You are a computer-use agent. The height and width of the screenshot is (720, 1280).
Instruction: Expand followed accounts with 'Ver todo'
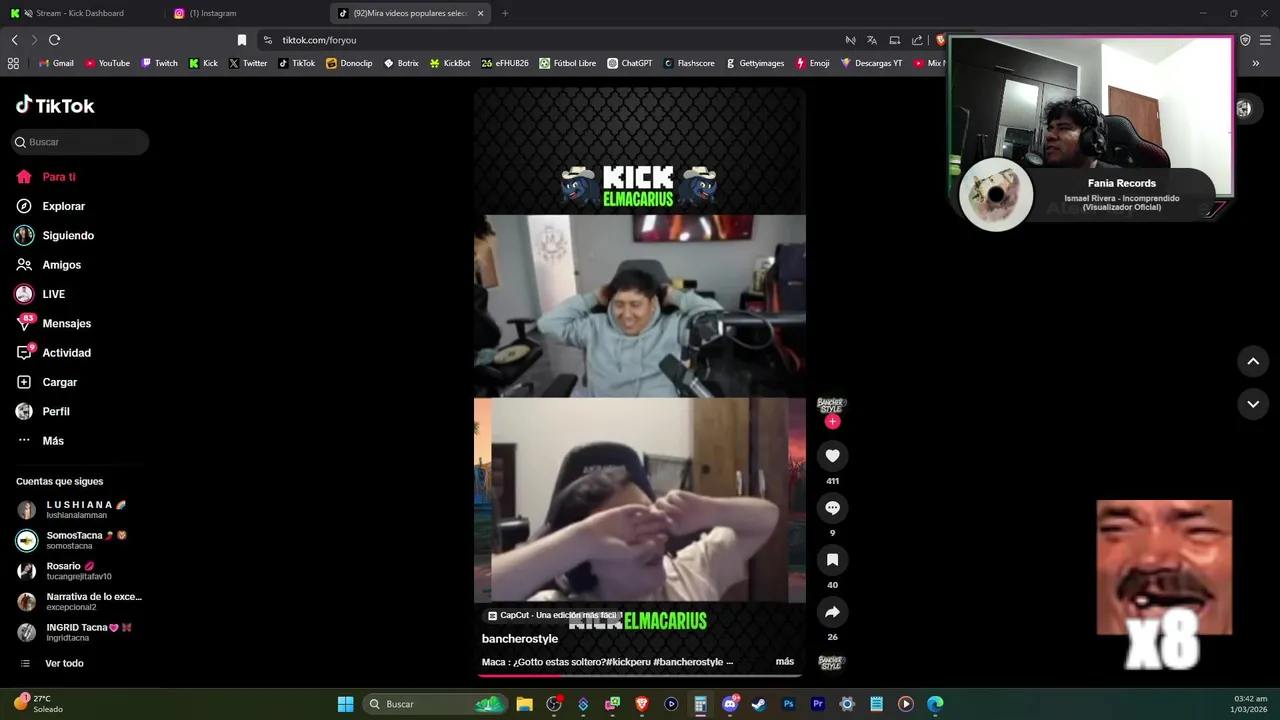tap(64, 663)
